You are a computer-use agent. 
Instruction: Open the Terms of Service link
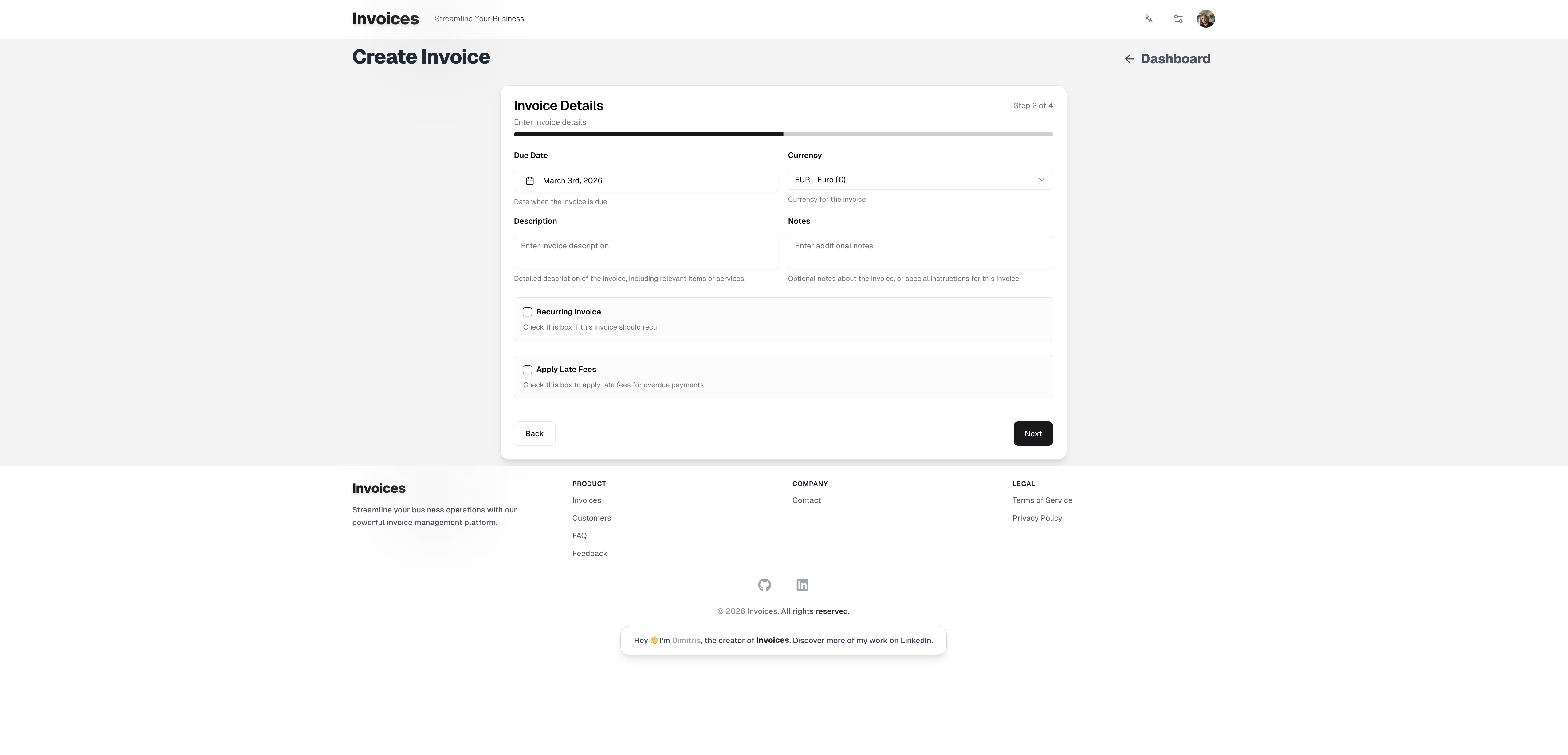[x=1042, y=500]
